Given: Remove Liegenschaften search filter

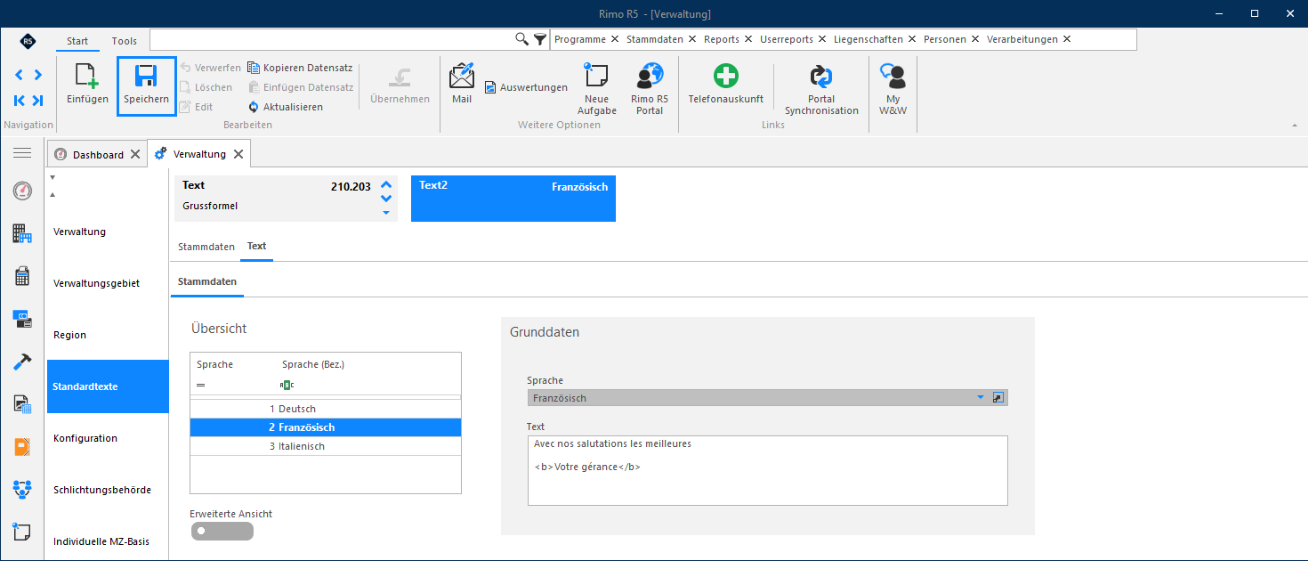Looking at the screenshot, I should pos(910,39).
